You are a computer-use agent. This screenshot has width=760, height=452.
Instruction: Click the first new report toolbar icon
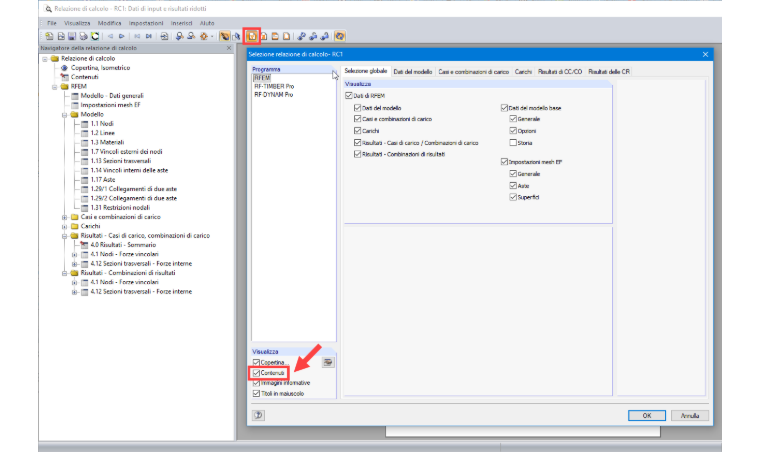point(49,36)
